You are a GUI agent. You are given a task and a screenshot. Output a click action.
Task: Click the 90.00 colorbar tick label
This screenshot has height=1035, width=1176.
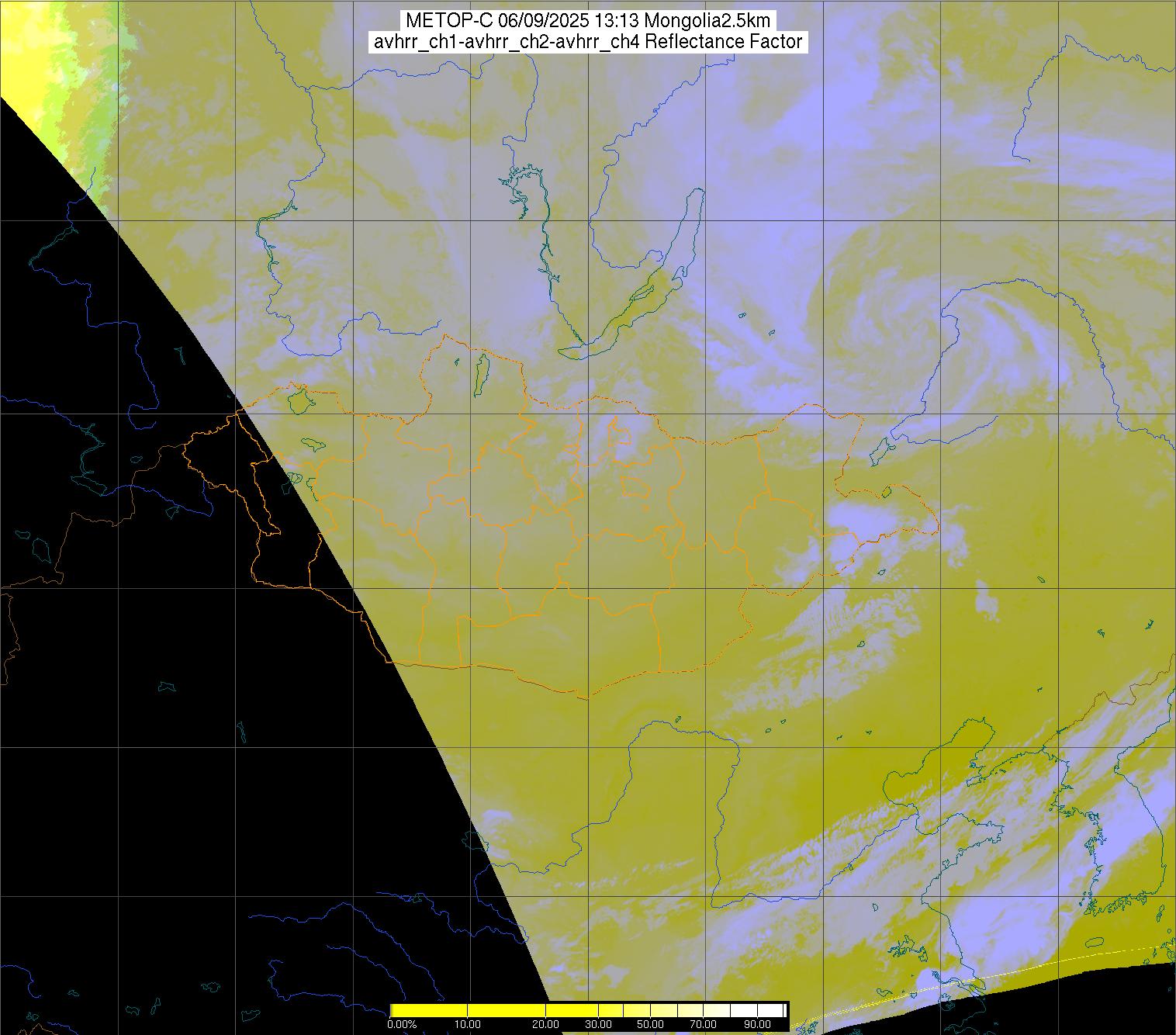point(757,1025)
